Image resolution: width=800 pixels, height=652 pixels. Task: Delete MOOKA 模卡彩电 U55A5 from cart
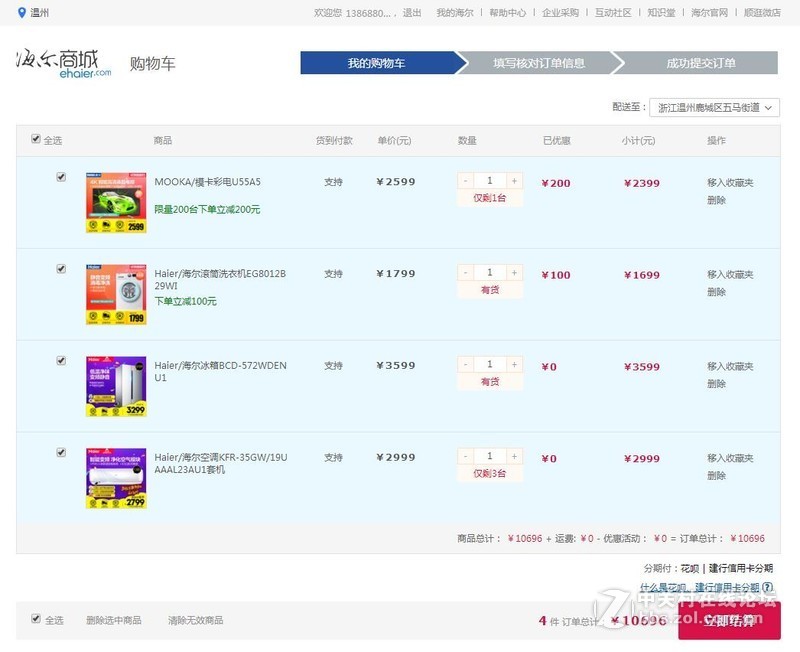coord(716,200)
